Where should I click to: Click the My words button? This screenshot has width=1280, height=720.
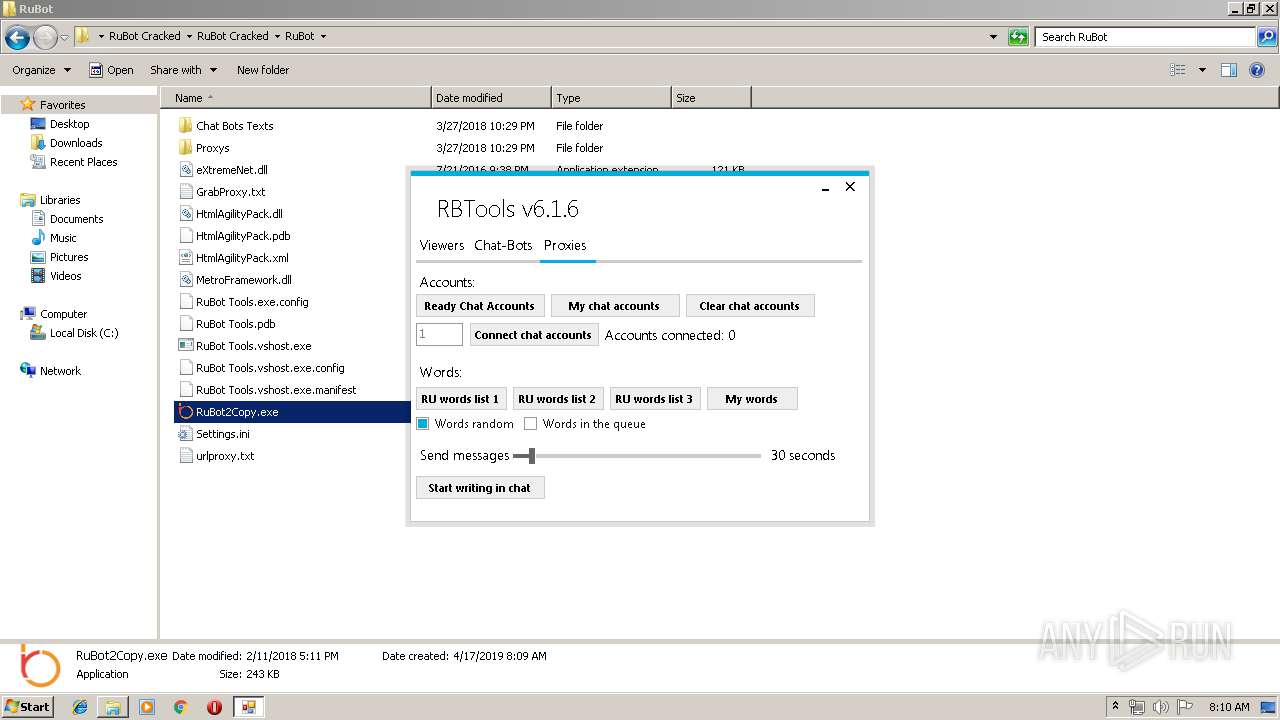(752, 399)
